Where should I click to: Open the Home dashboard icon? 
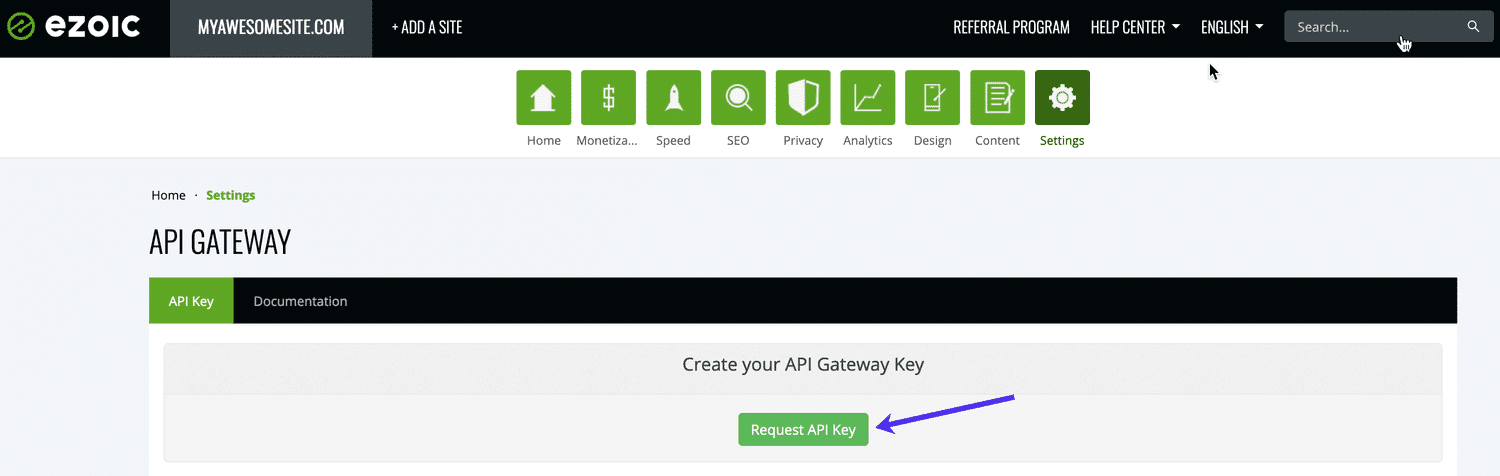543,98
